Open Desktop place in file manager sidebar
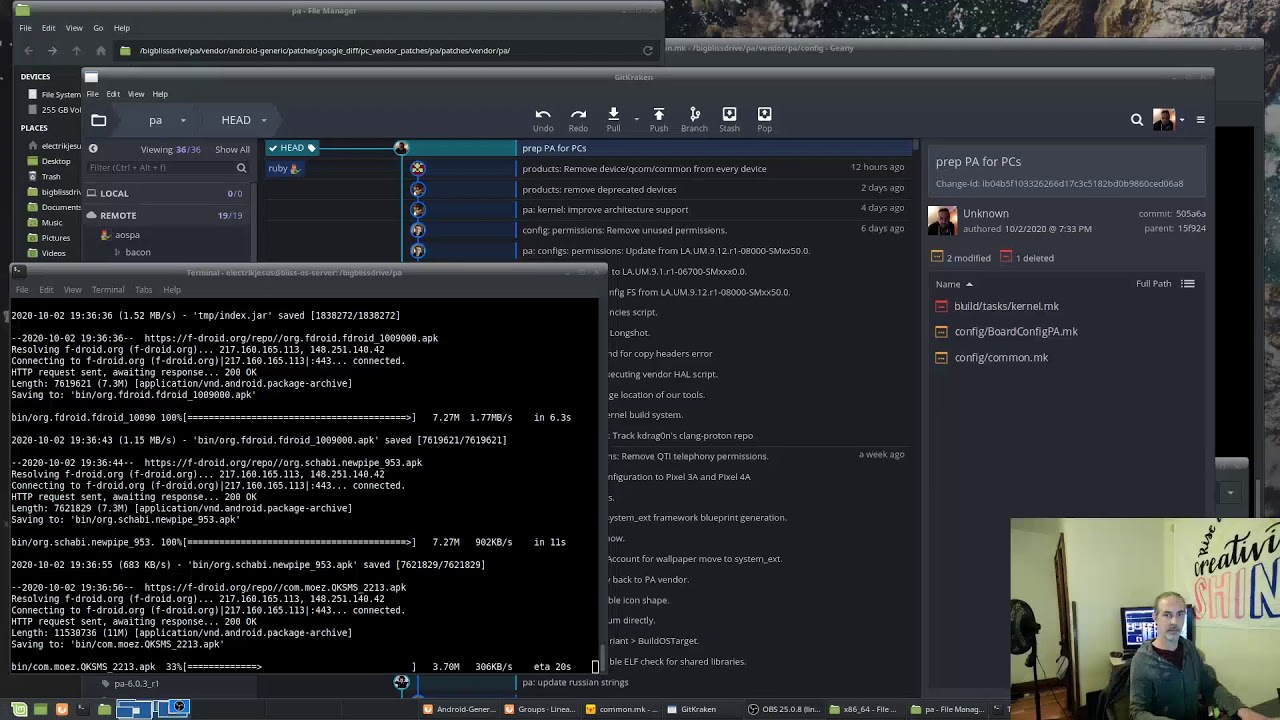Screen dimensions: 1280x720 click(x=56, y=161)
